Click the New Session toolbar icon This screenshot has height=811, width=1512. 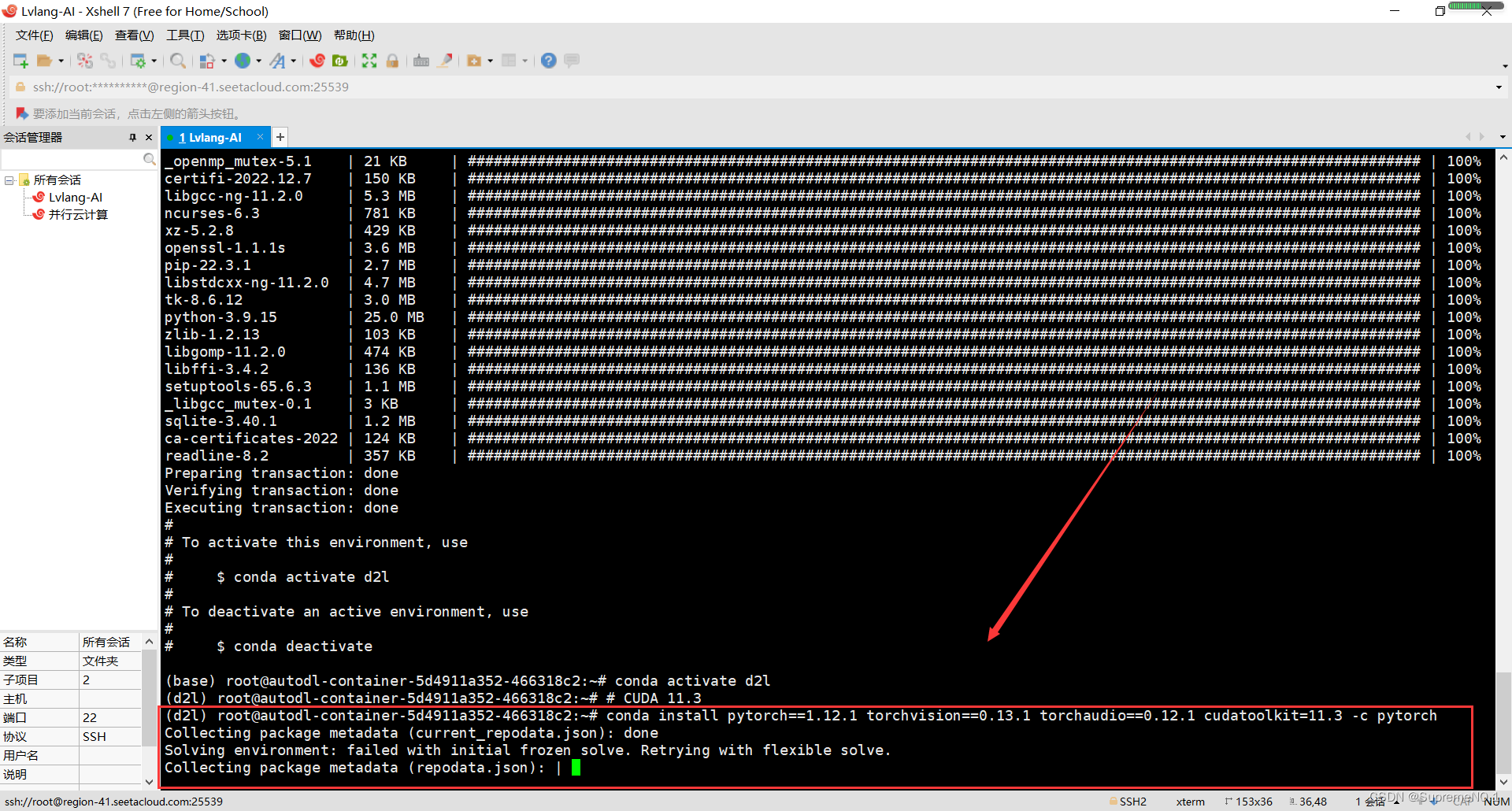(x=21, y=61)
